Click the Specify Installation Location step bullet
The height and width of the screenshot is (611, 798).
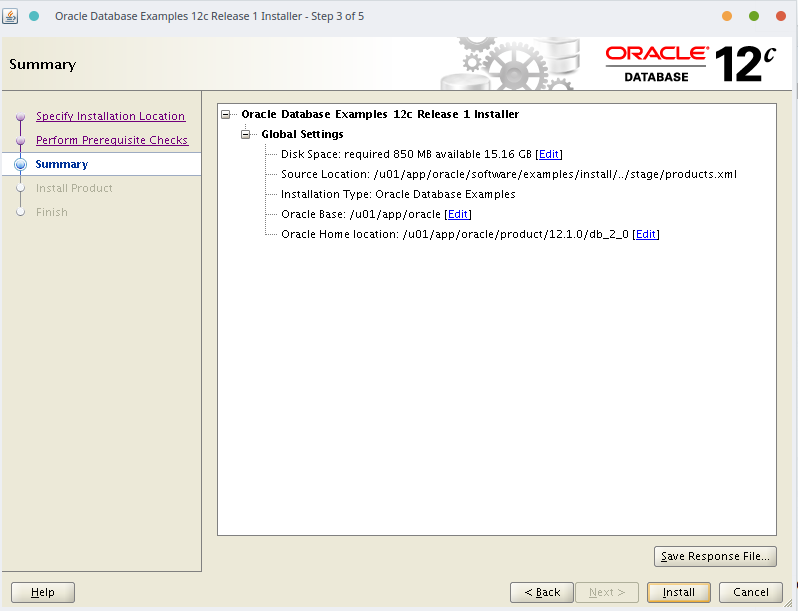(x=20, y=117)
